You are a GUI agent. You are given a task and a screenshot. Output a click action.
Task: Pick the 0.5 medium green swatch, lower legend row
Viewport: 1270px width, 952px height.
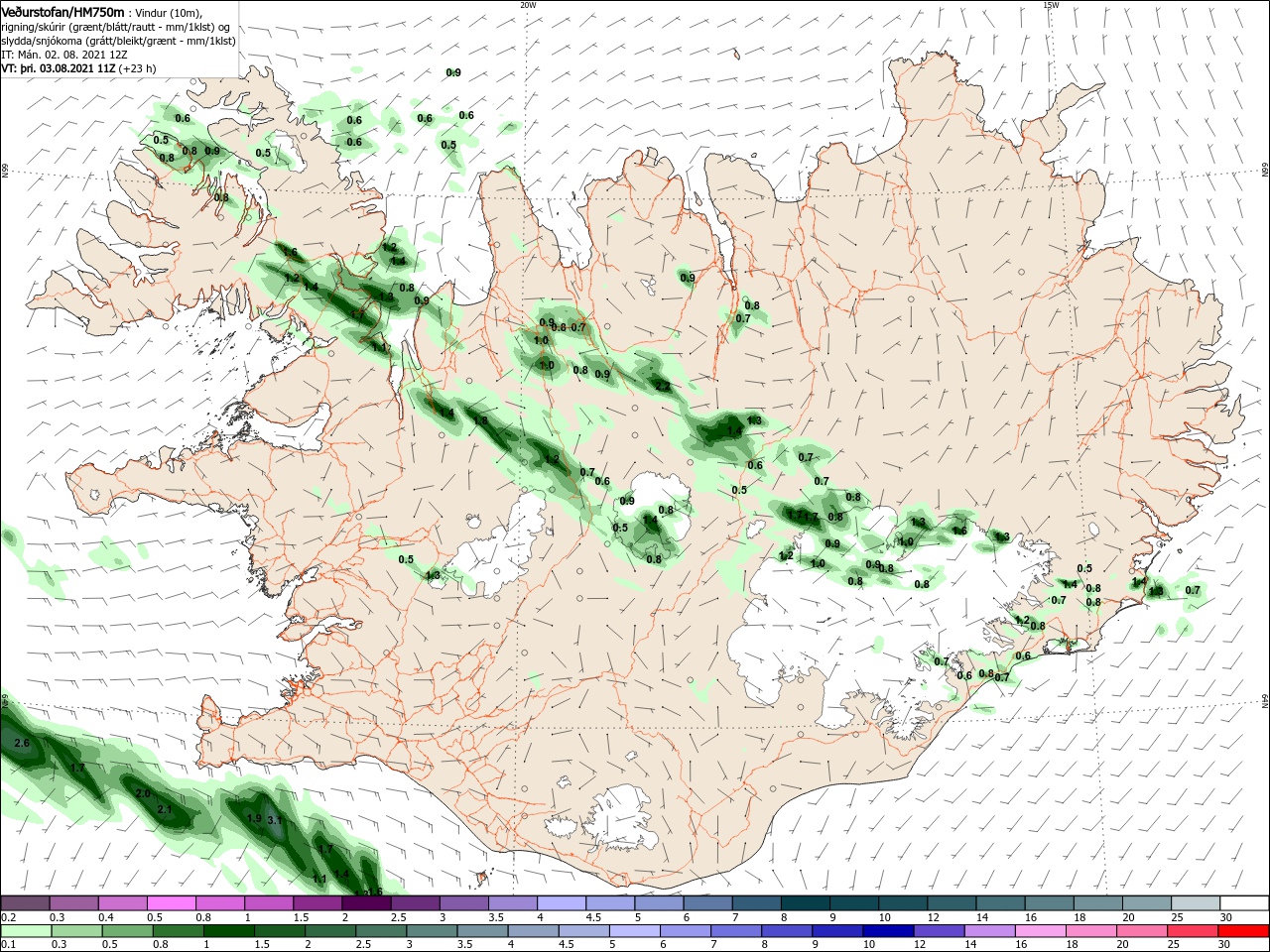[x=127, y=931]
